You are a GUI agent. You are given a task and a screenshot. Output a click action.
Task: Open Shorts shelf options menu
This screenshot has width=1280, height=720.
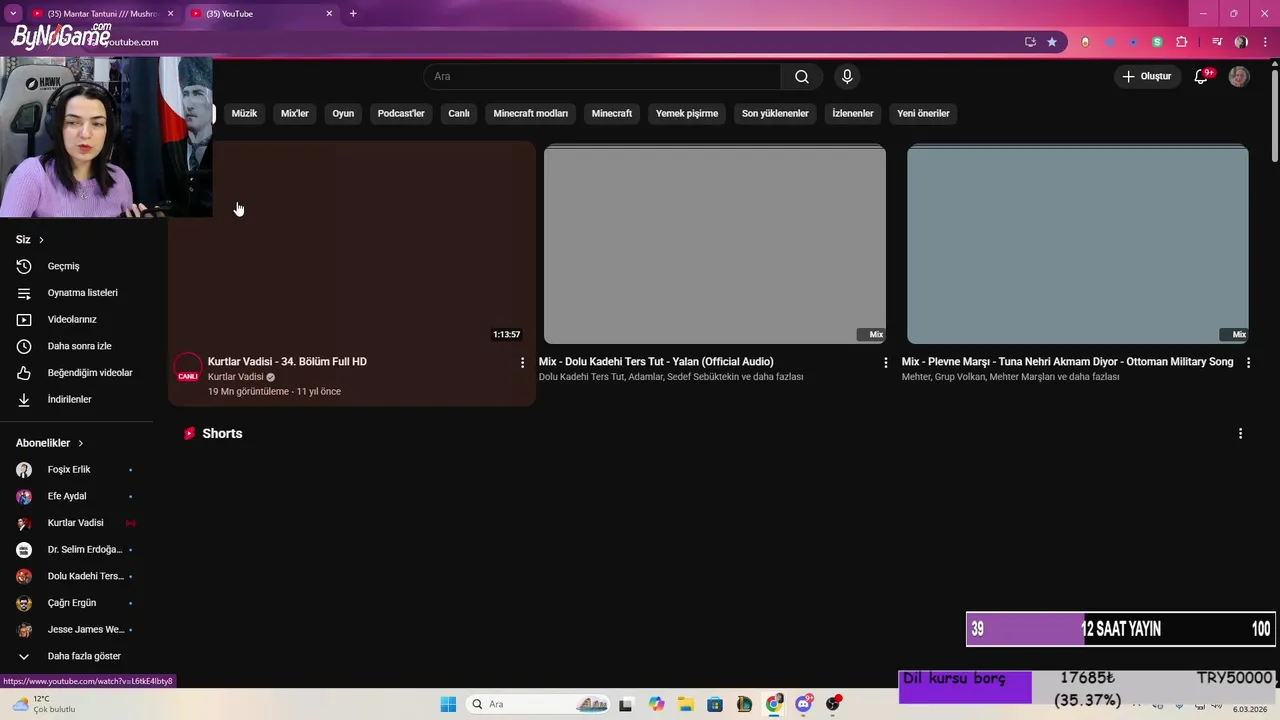click(1240, 434)
